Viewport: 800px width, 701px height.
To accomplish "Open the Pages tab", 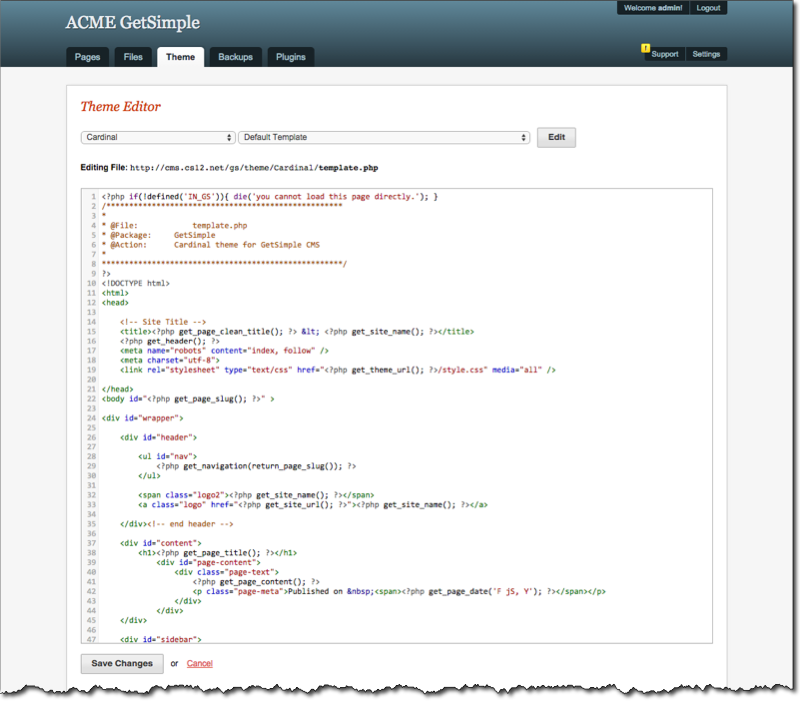I will pyautogui.click(x=87, y=57).
